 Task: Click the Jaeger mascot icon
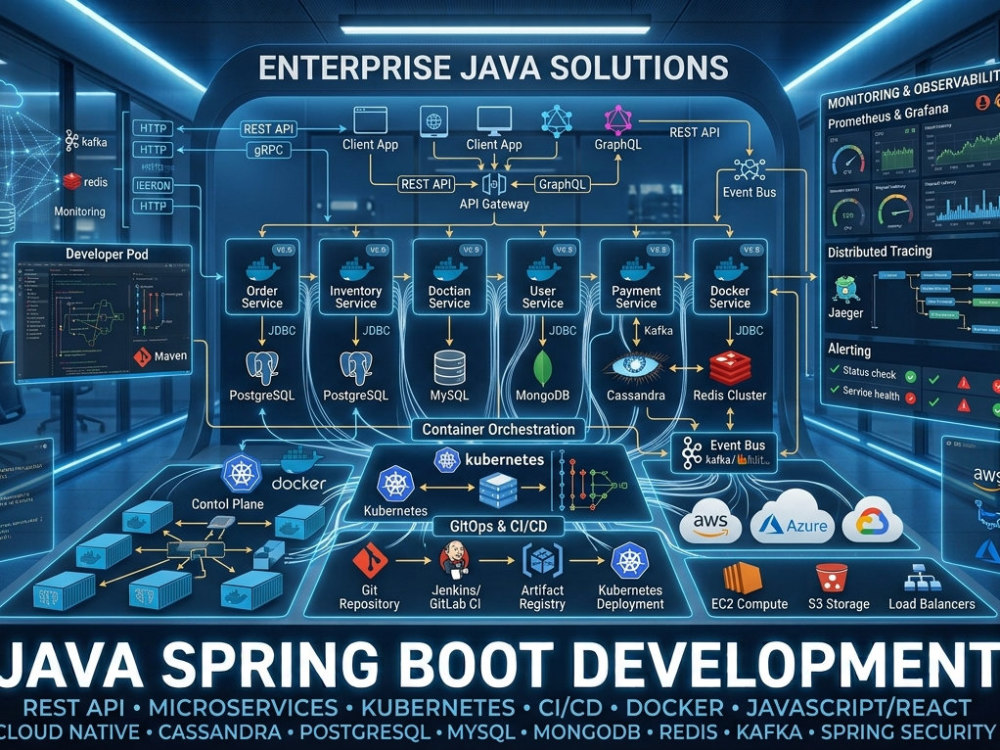[846, 290]
